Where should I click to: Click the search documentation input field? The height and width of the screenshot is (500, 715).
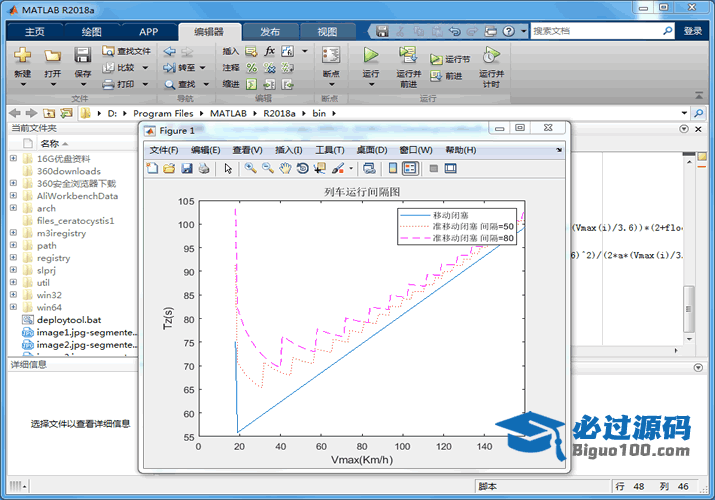click(x=596, y=31)
